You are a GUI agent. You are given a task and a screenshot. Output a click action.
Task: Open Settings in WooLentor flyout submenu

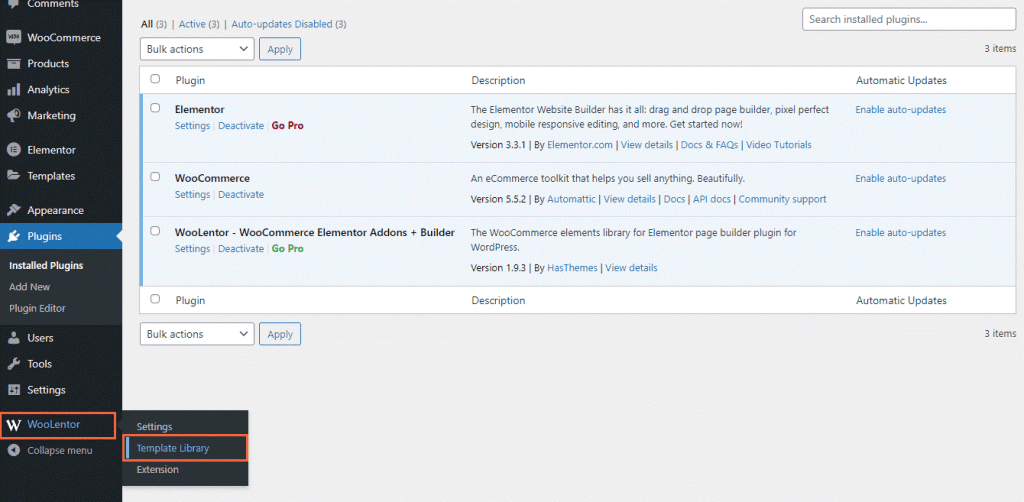tap(154, 427)
